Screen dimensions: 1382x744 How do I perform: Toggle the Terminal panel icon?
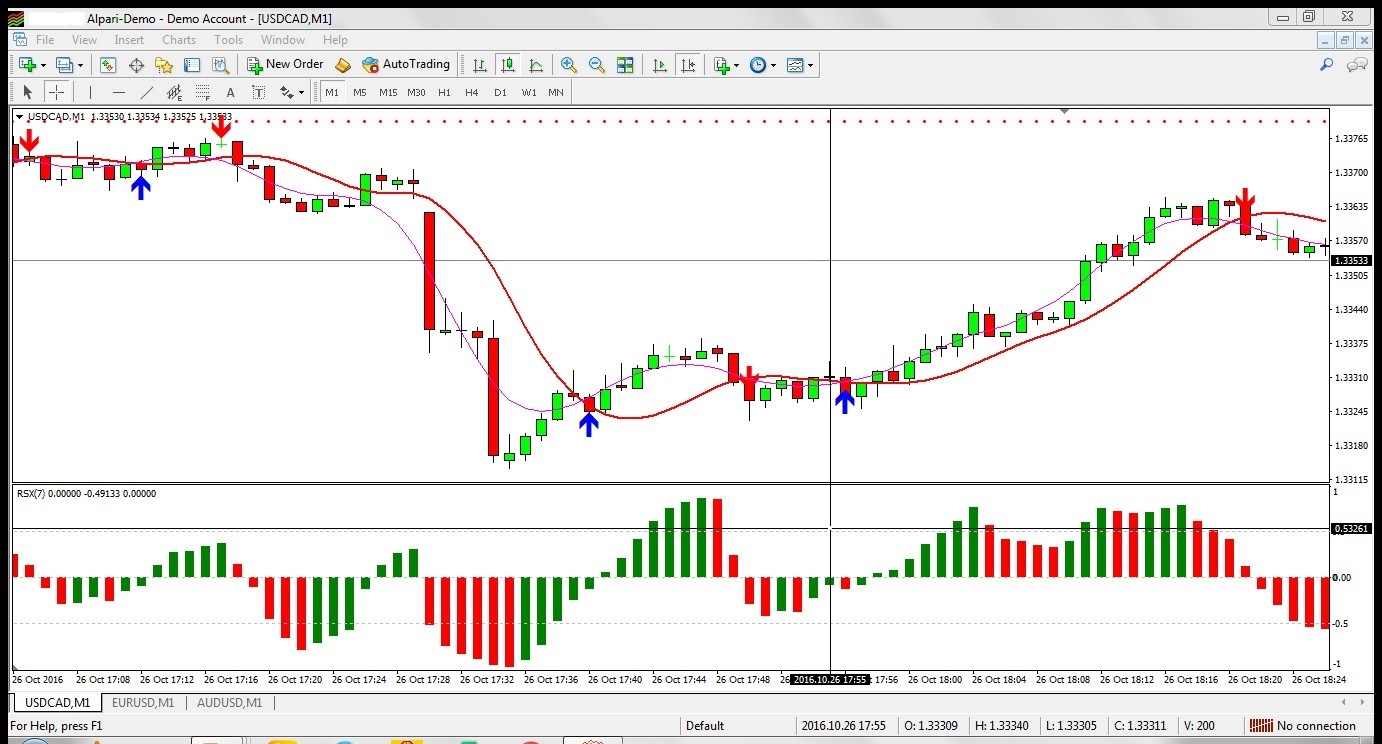(x=192, y=65)
